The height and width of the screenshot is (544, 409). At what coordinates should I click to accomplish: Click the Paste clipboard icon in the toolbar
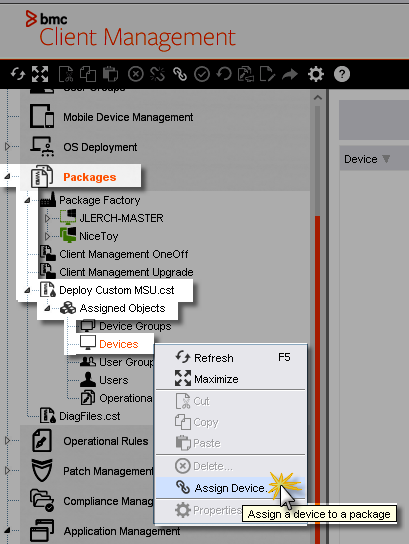(x=110, y=74)
